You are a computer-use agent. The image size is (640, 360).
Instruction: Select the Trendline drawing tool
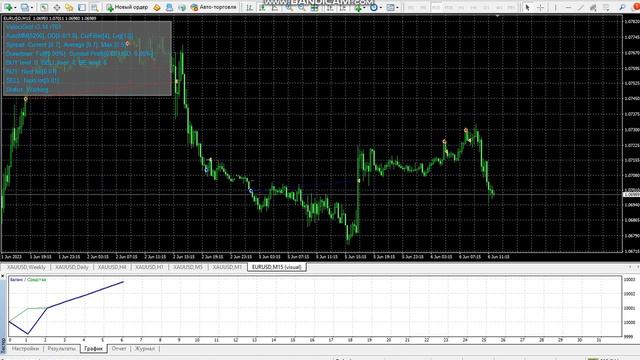[x=580, y=7]
